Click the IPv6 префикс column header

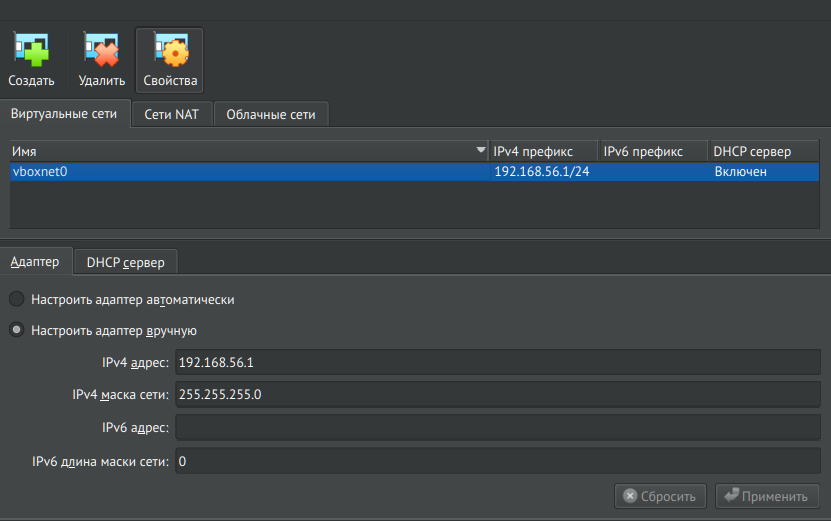pos(653,152)
